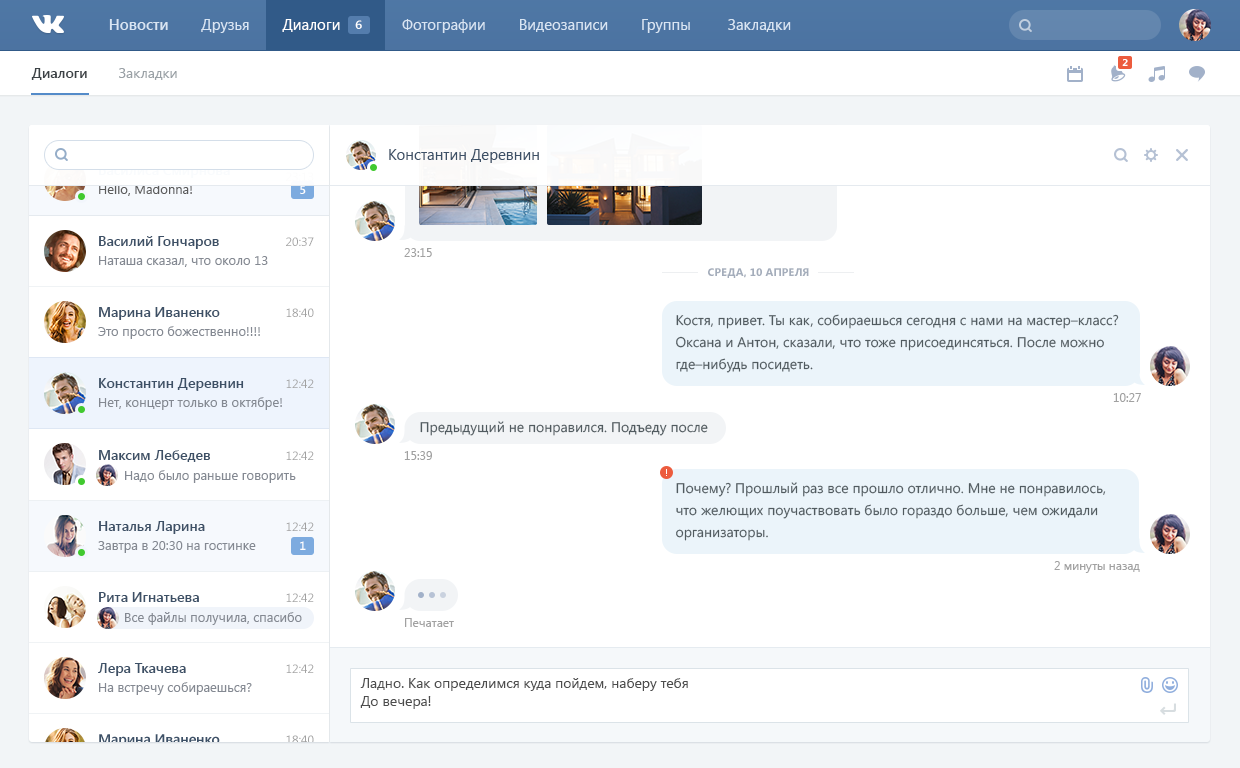Open Друзья in top navigation

tap(225, 25)
